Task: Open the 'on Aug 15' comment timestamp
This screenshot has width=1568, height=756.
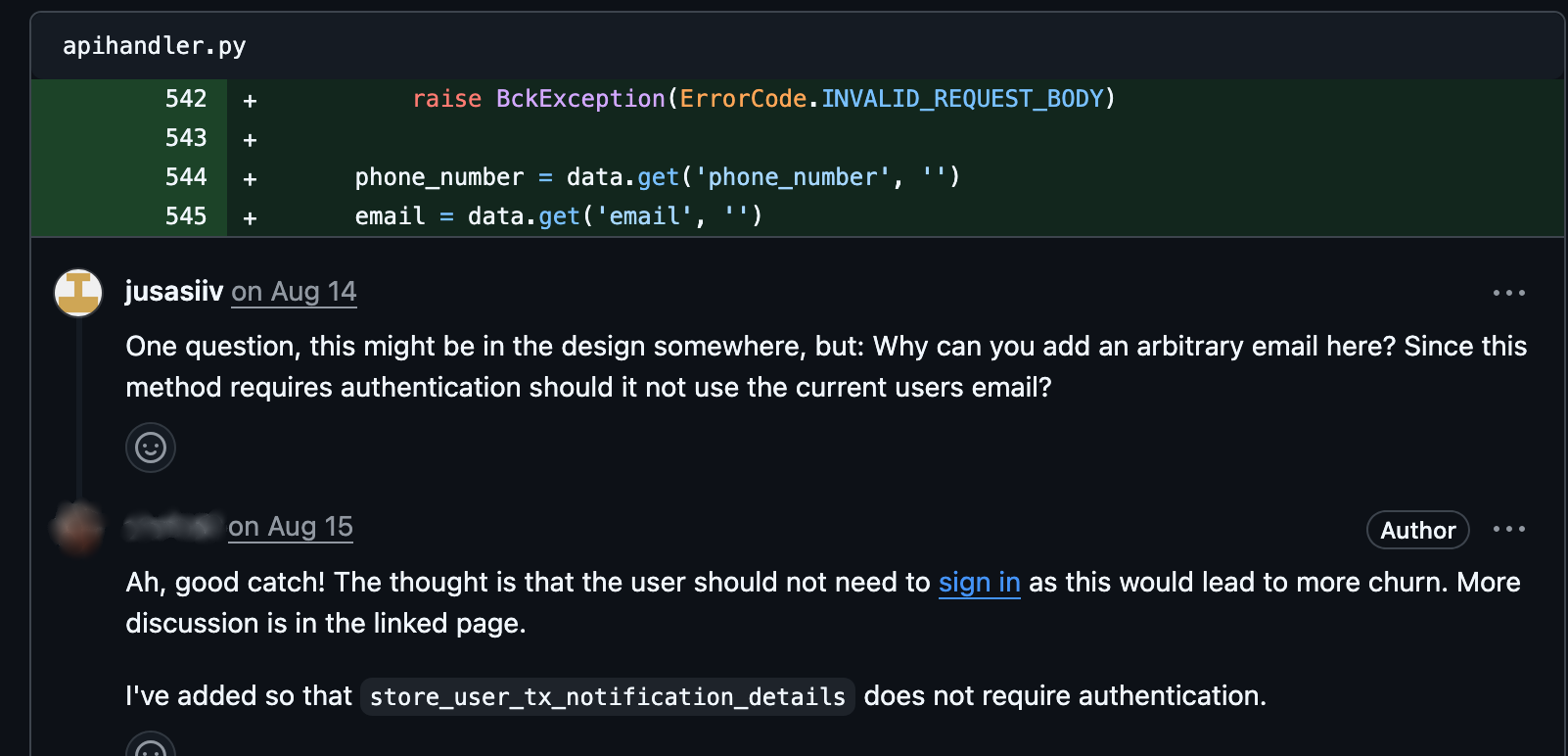Action: (x=291, y=527)
